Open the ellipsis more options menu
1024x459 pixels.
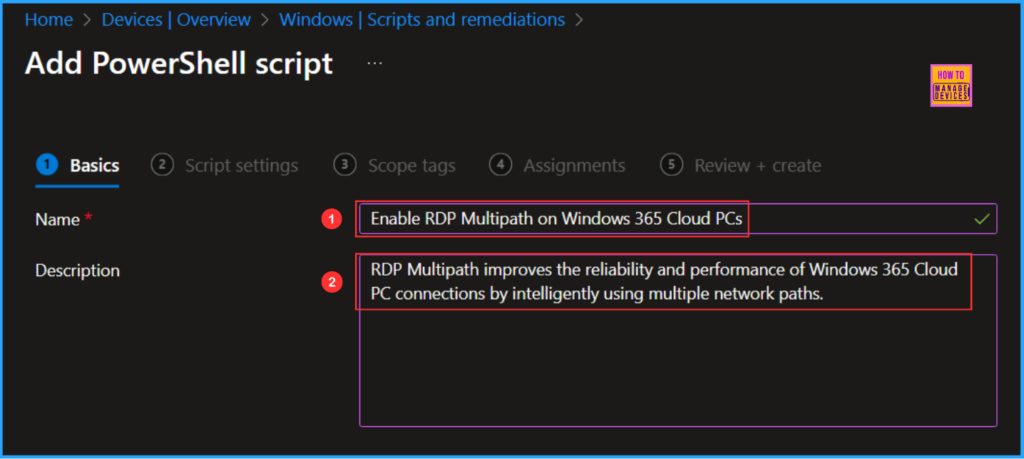click(375, 63)
